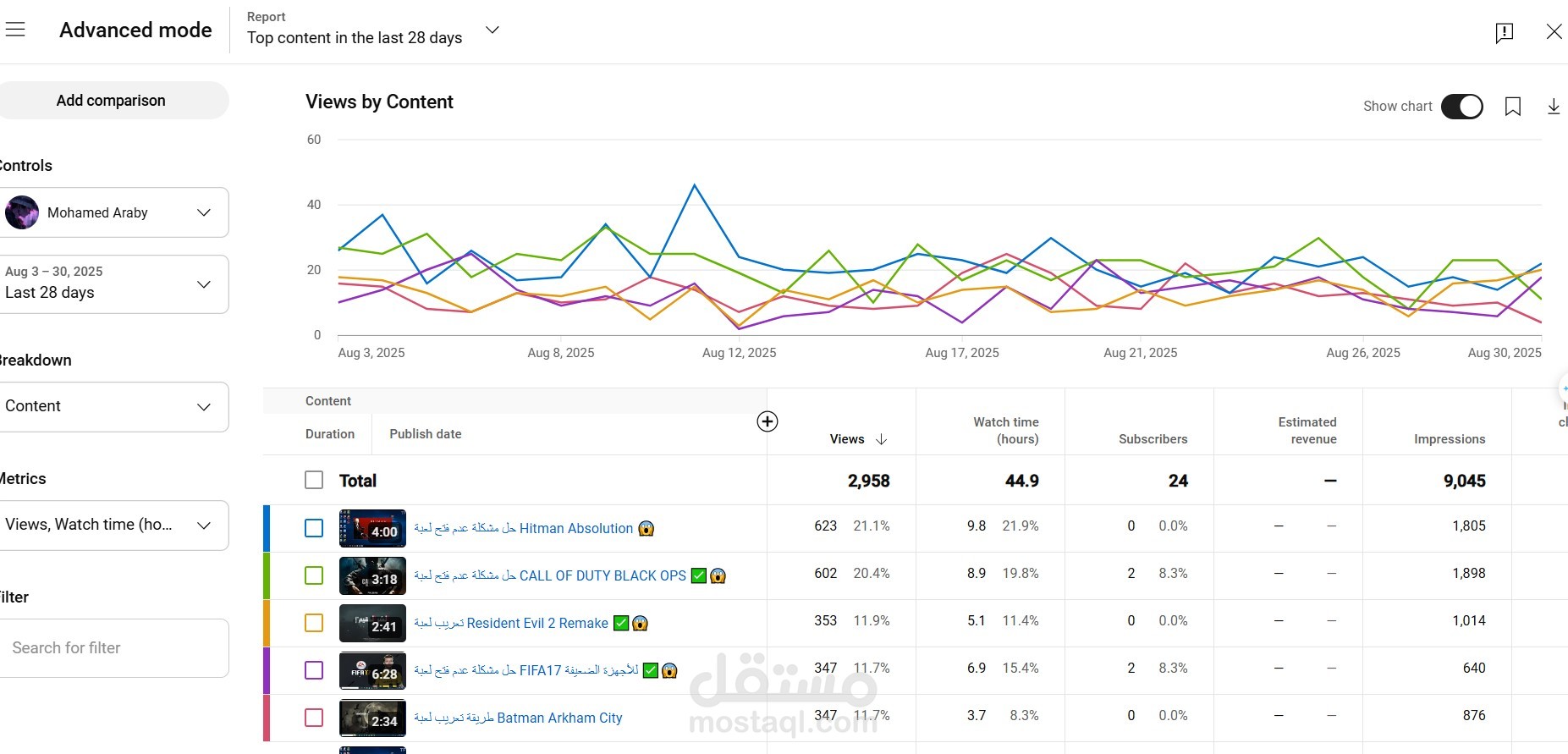Screen dimensions: 1568x754
Task: Click the Batman 2:34 thumbnail
Action: 372,718
